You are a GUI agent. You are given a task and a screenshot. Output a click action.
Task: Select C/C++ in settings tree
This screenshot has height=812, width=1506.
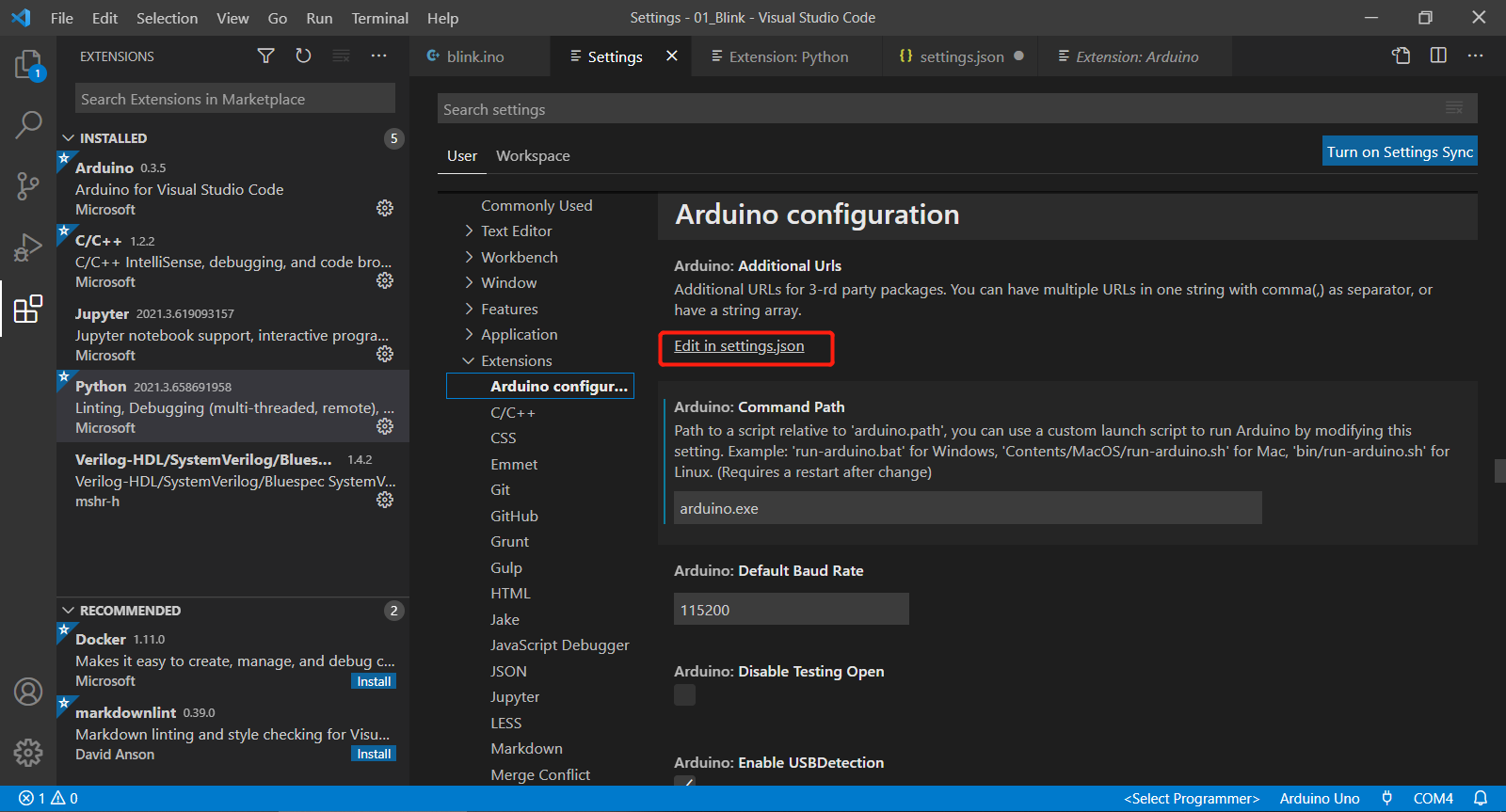click(513, 413)
